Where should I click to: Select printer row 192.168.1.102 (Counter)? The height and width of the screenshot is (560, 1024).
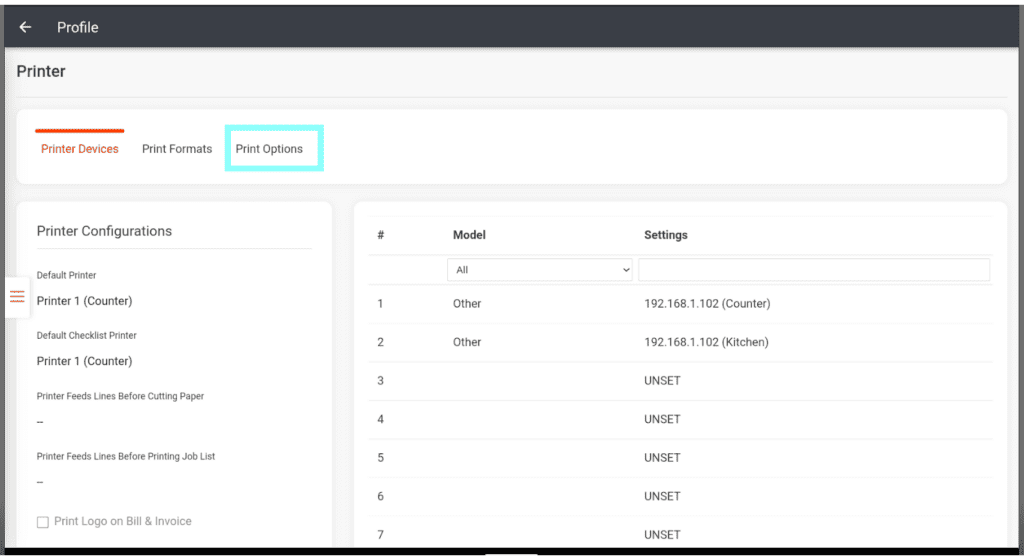(707, 304)
